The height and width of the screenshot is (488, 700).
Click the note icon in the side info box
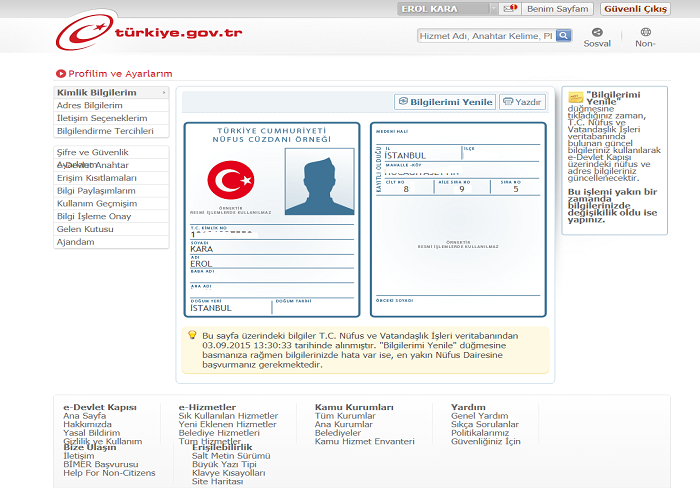click(575, 97)
